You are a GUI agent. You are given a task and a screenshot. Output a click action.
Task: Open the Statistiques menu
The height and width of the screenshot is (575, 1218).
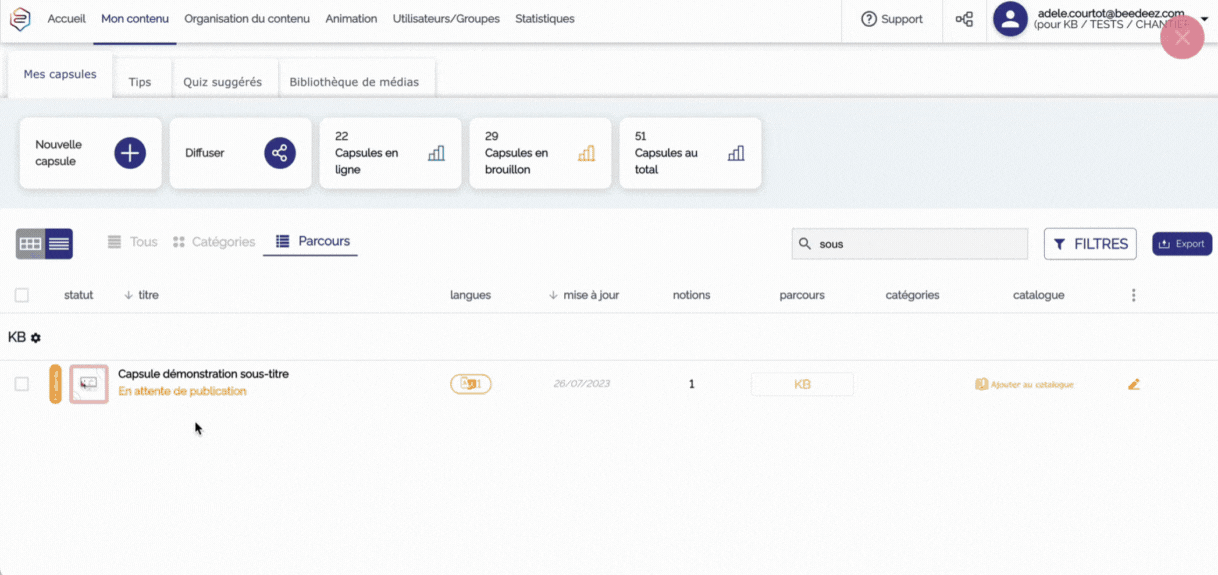tap(544, 19)
